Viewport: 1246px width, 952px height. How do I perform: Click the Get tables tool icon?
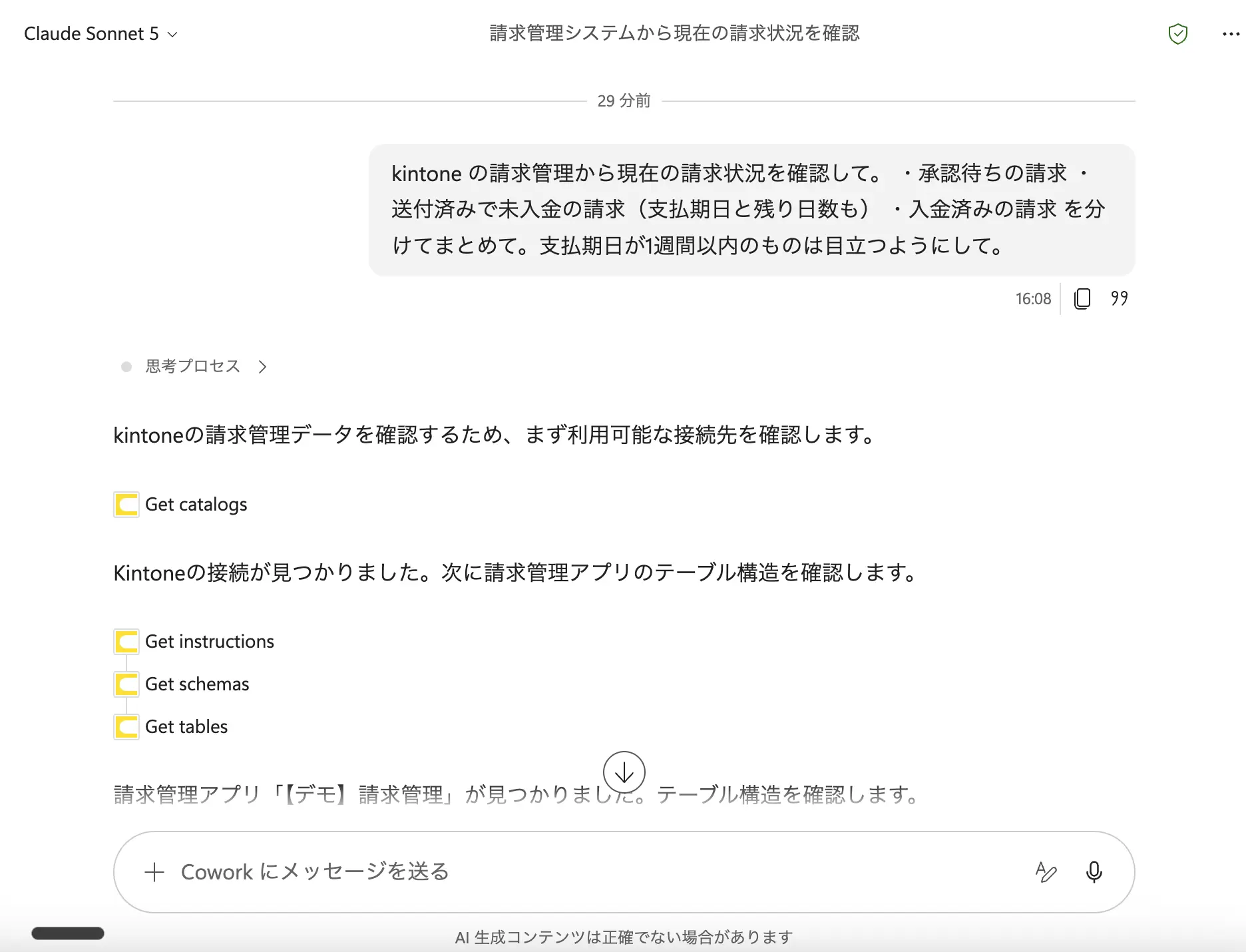tap(126, 727)
